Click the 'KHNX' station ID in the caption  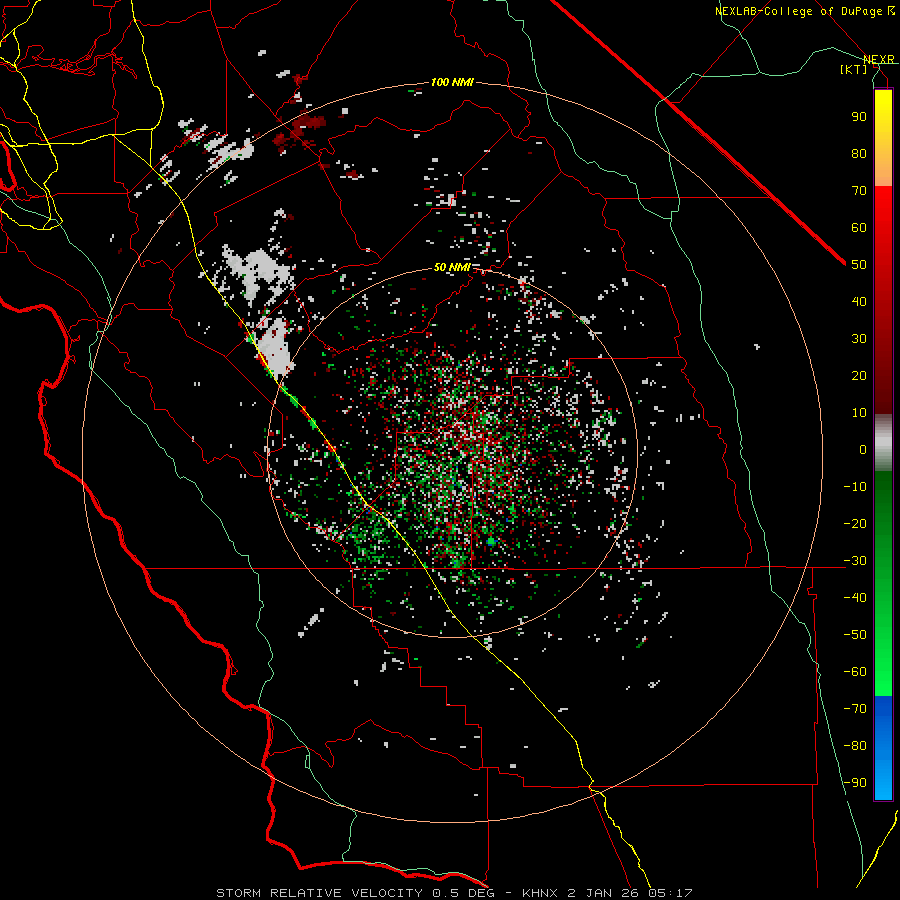541,893
